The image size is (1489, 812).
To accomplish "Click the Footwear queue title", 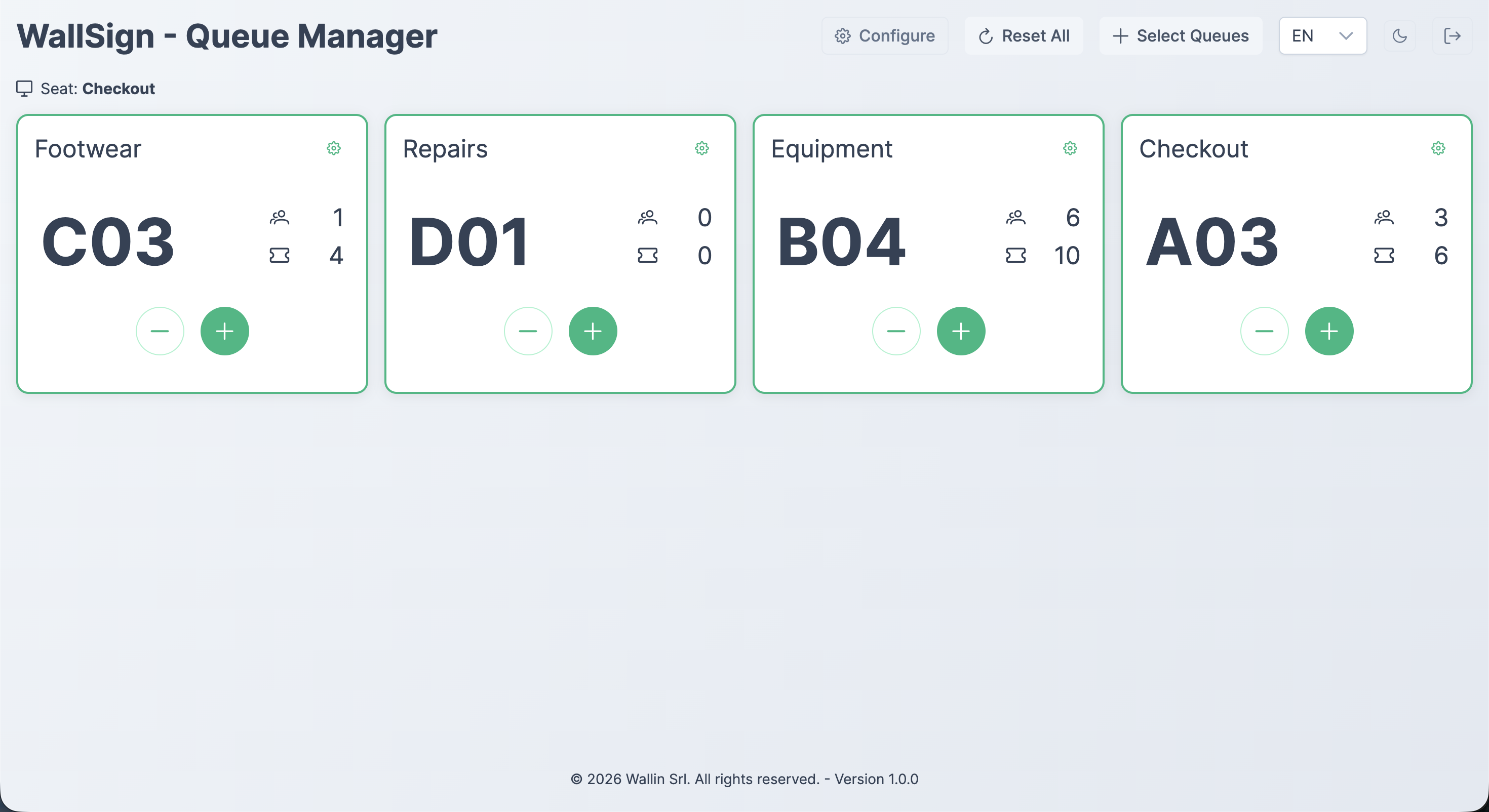I will [x=88, y=149].
